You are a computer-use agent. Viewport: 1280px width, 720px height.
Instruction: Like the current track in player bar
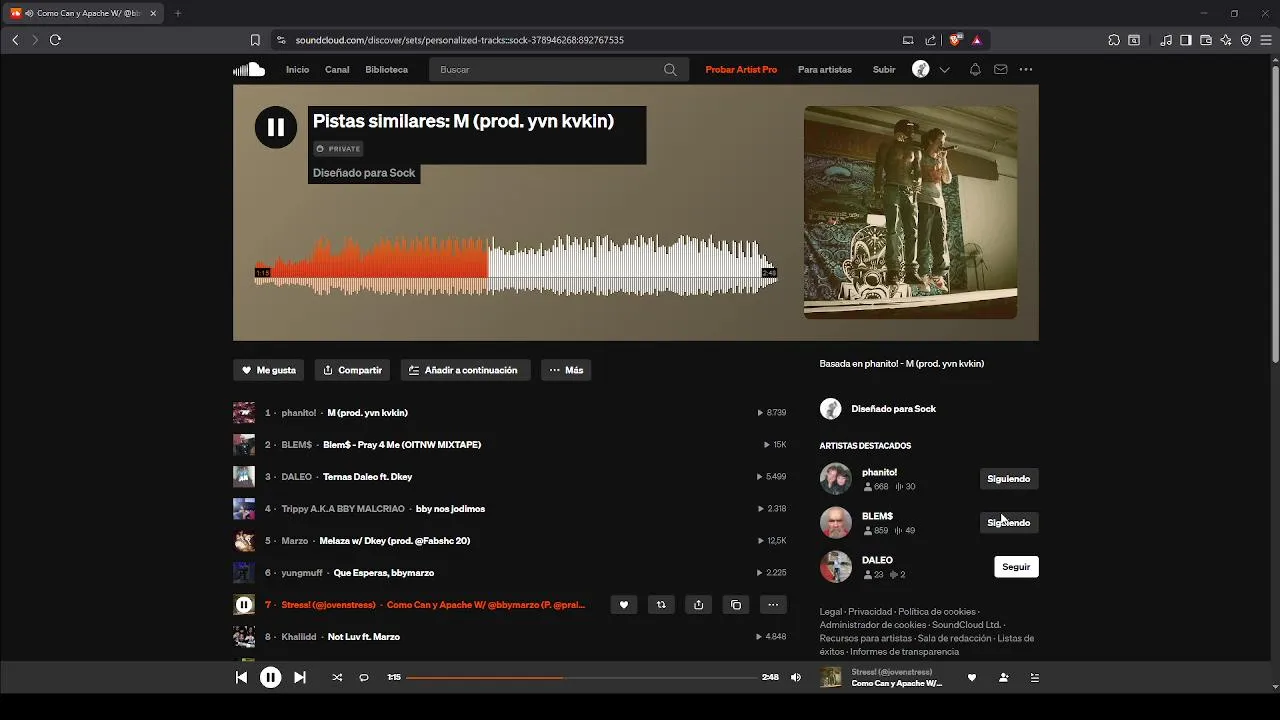[x=972, y=677]
